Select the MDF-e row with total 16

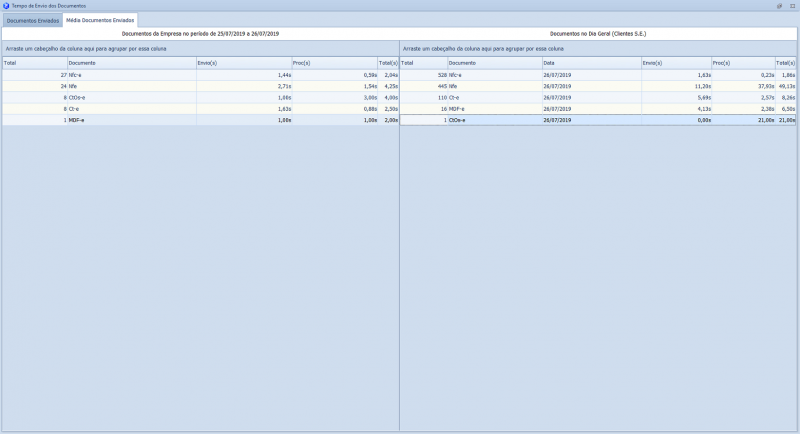(x=494, y=108)
